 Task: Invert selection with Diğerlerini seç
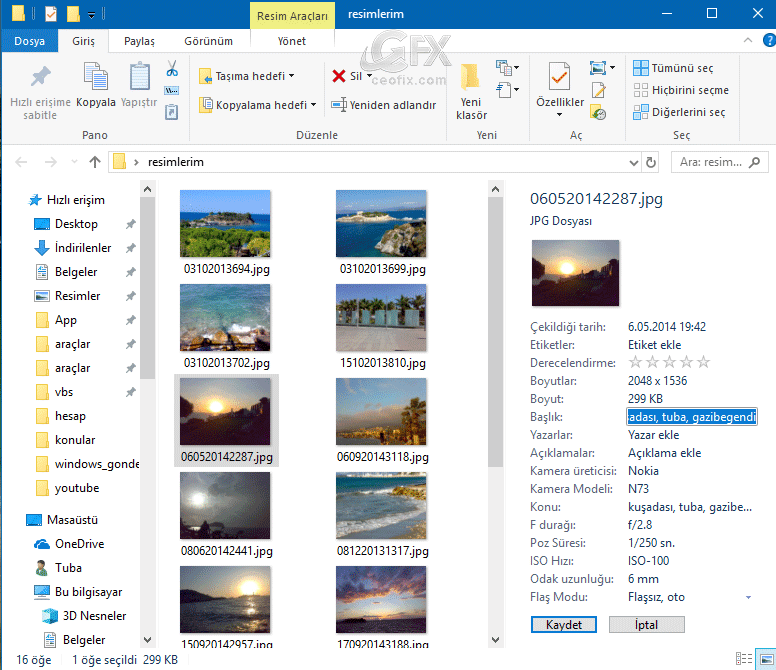tap(679, 112)
